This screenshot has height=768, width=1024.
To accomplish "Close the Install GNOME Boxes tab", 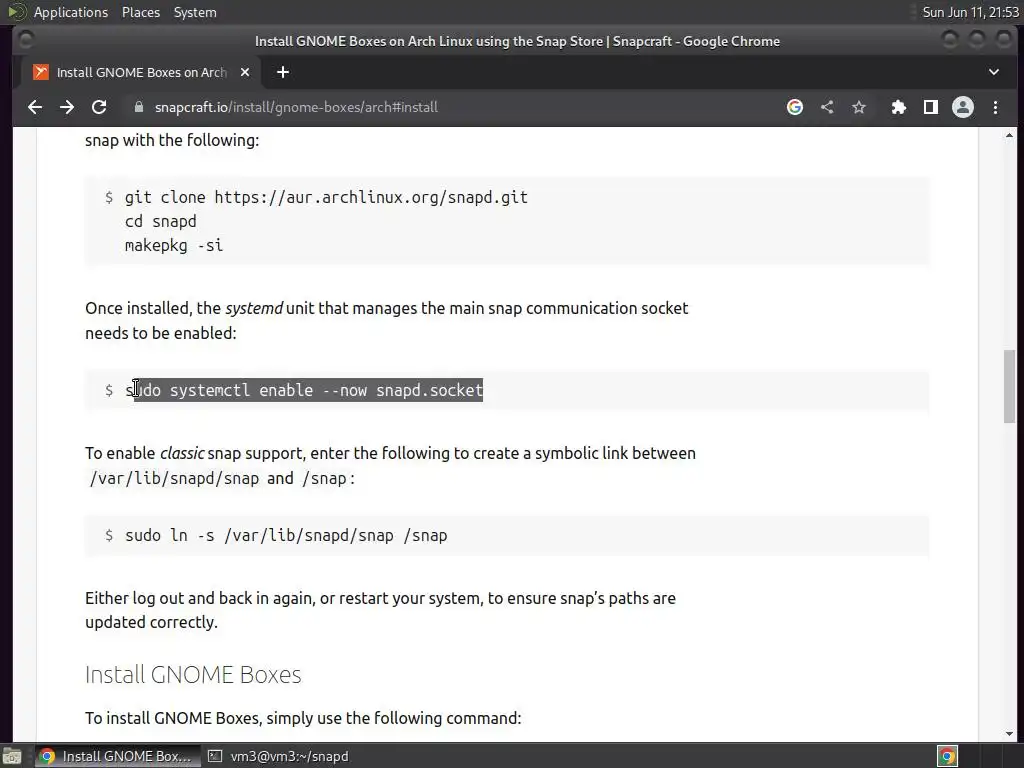I will click(245, 72).
